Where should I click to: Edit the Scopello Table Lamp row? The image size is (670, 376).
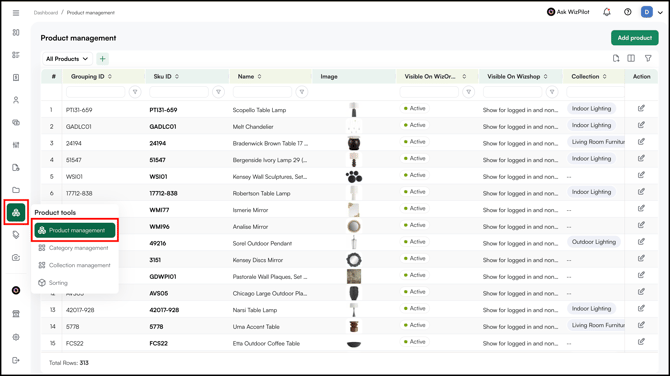pos(641,109)
